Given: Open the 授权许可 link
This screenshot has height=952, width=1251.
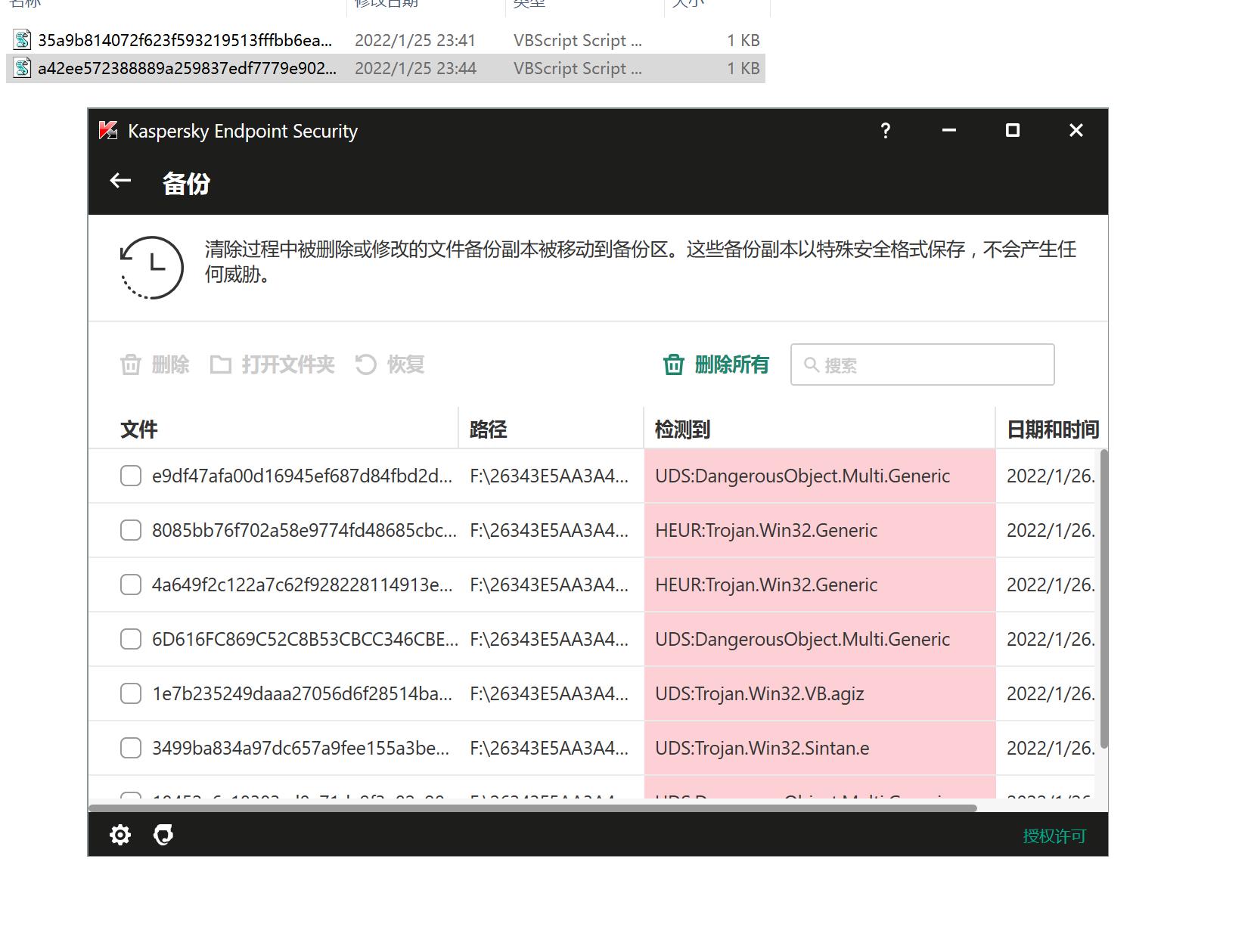Looking at the screenshot, I should click(1054, 836).
